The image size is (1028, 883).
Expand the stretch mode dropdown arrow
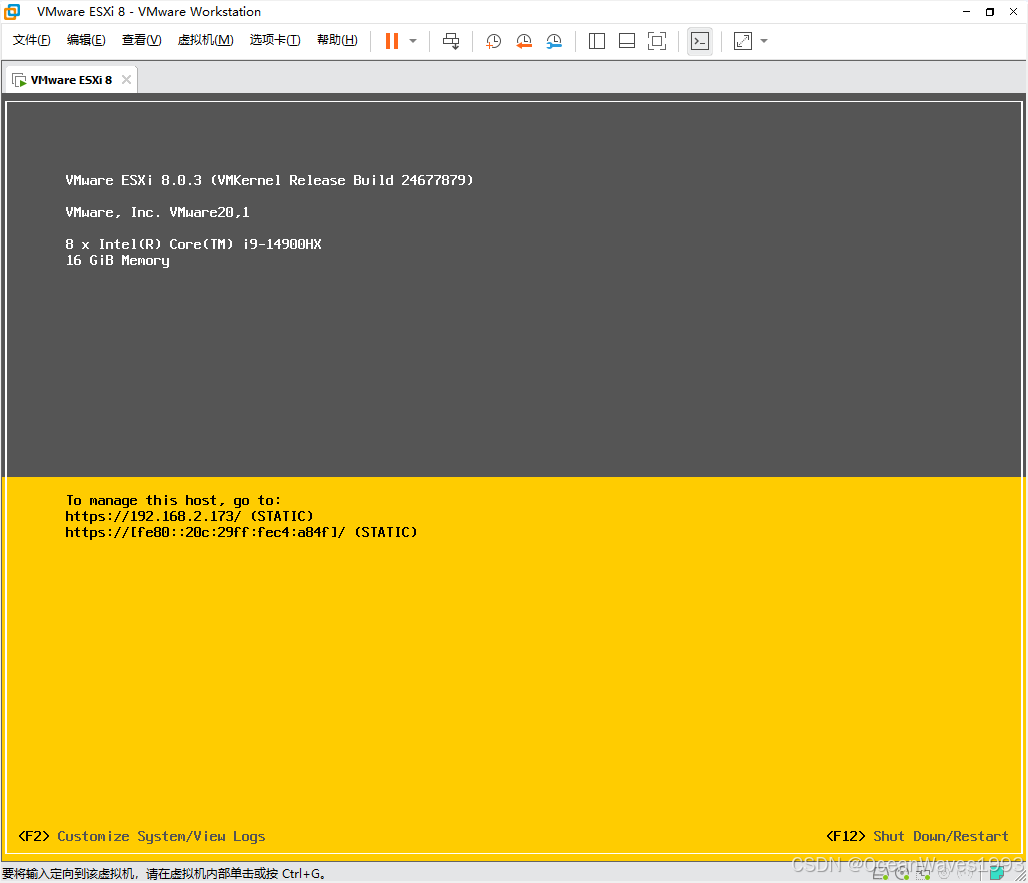point(764,41)
